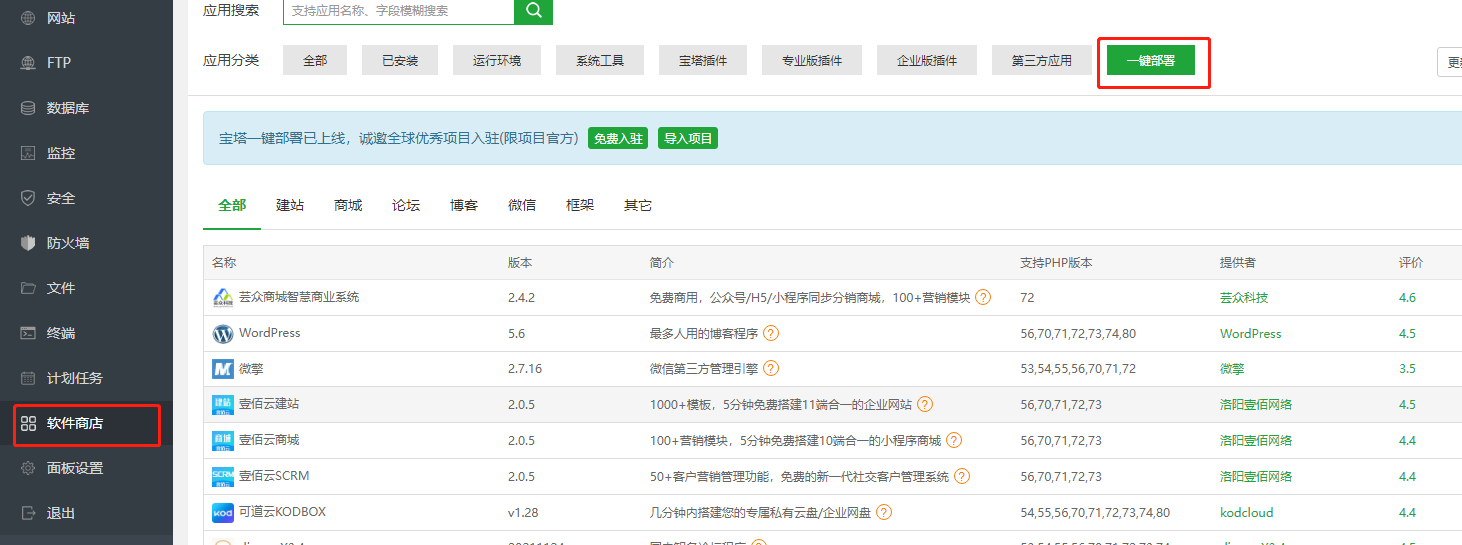Switch to the 论坛 tab
Viewport: 1462px width, 545px height.
point(406,205)
